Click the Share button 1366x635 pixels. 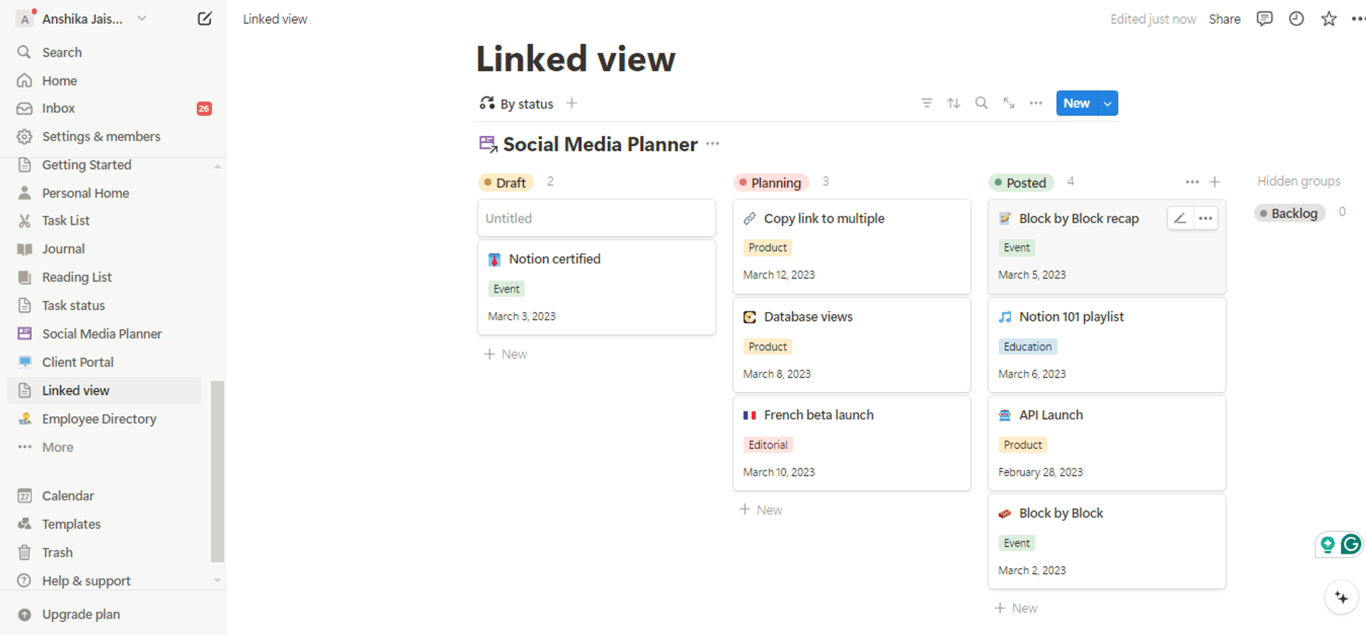pyautogui.click(x=1224, y=19)
